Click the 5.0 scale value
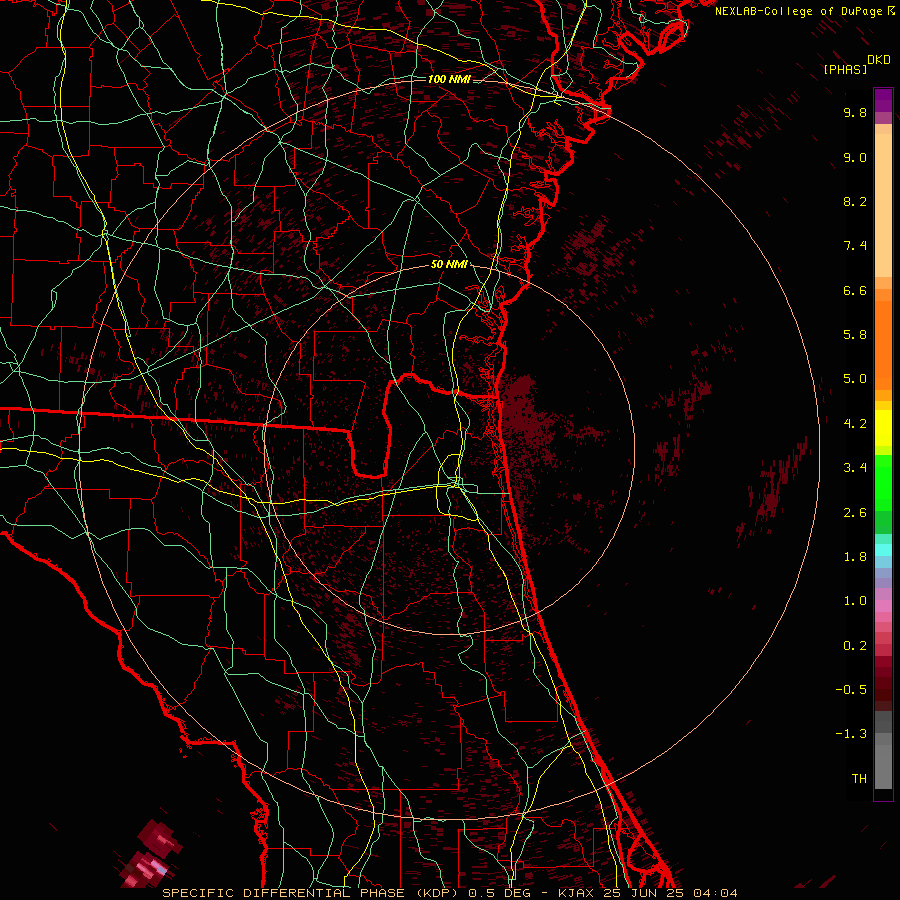Viewport: 900px width, 900px height. (855, 379)
